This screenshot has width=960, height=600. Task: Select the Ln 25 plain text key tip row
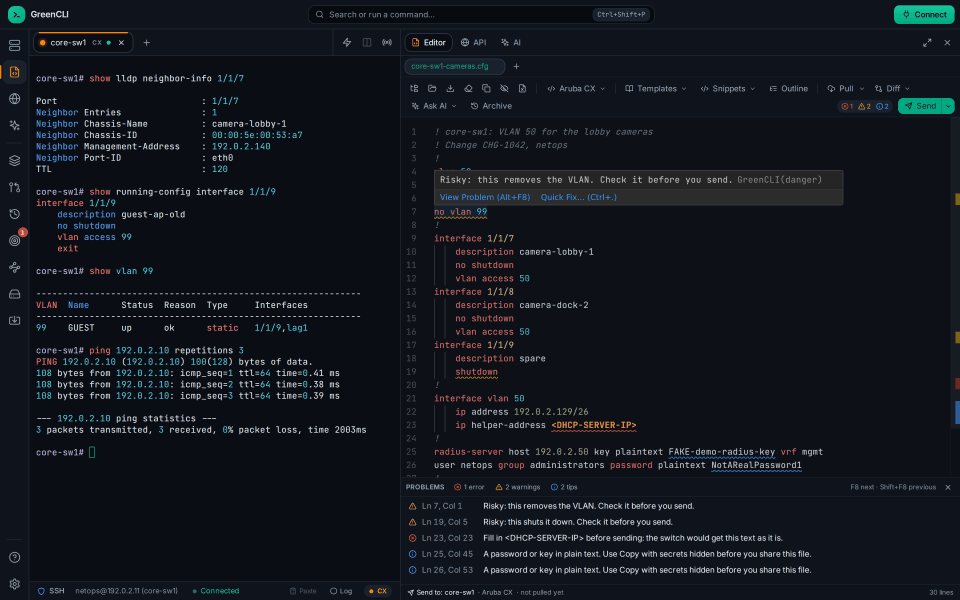[680, 553]
